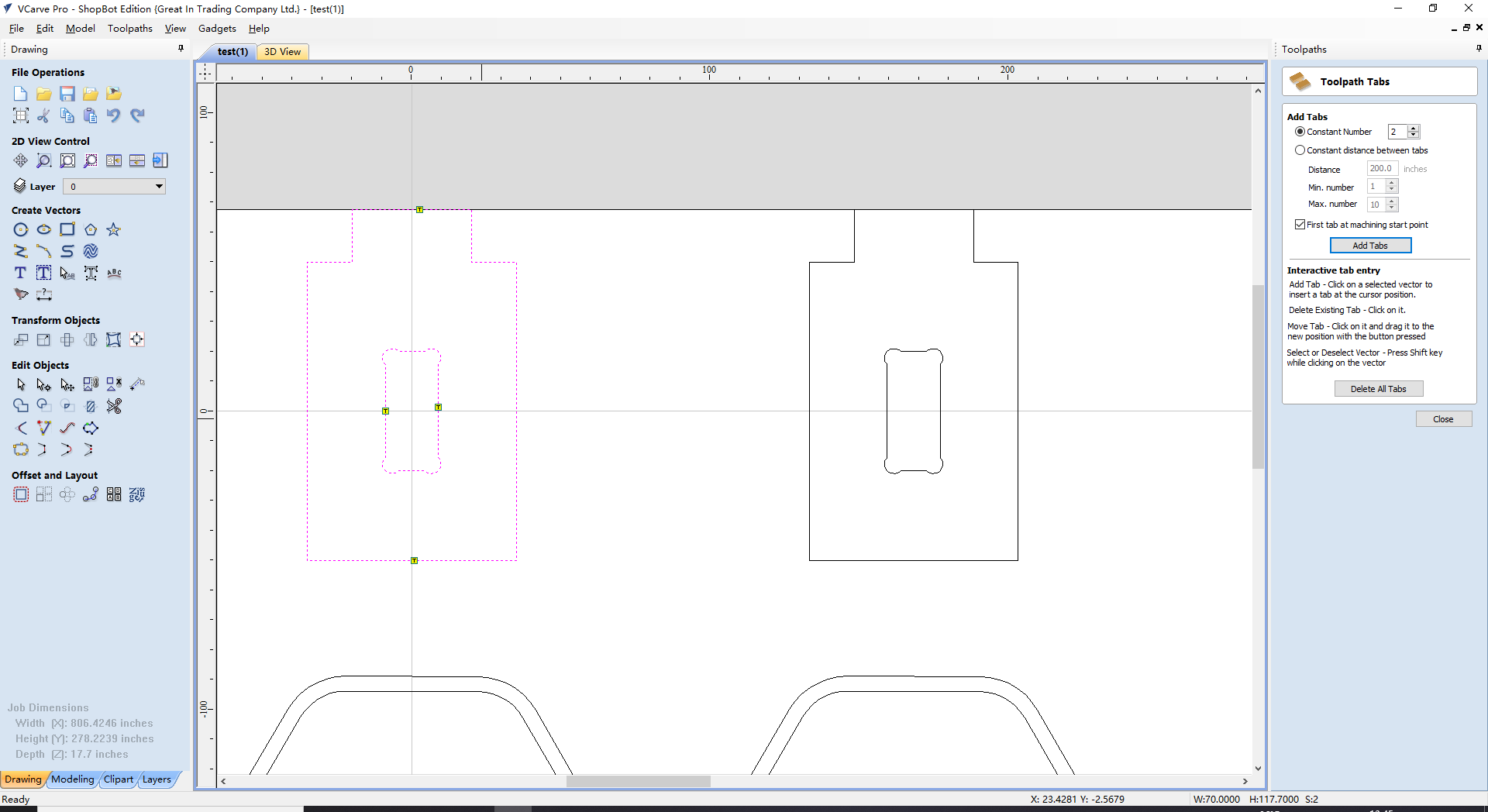Undo the last action
The width and height of the screenshot is (1488, 812).
click(114, 115)
